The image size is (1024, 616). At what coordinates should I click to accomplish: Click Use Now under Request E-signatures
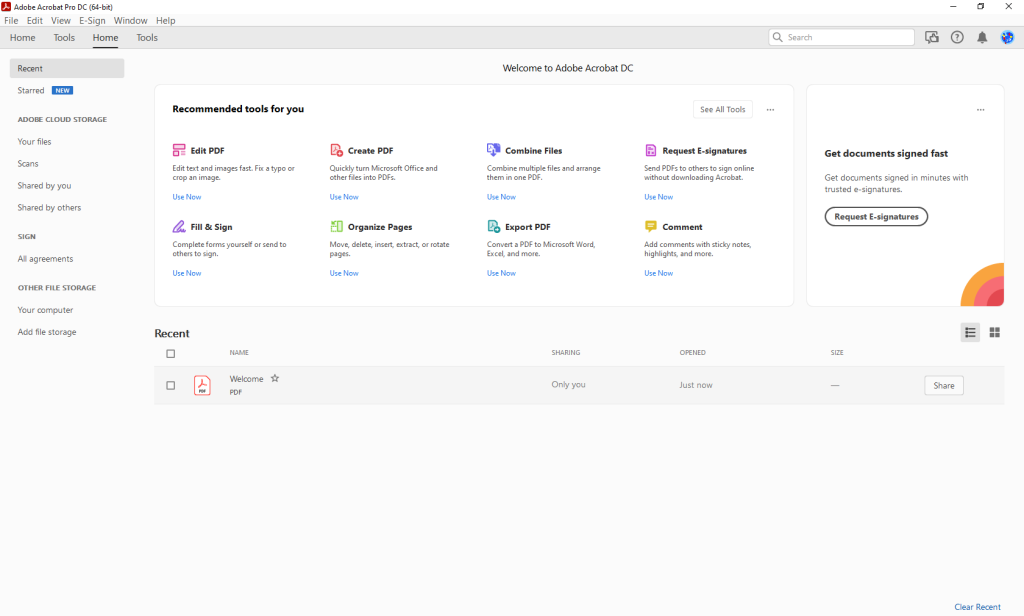click(658, 197)
